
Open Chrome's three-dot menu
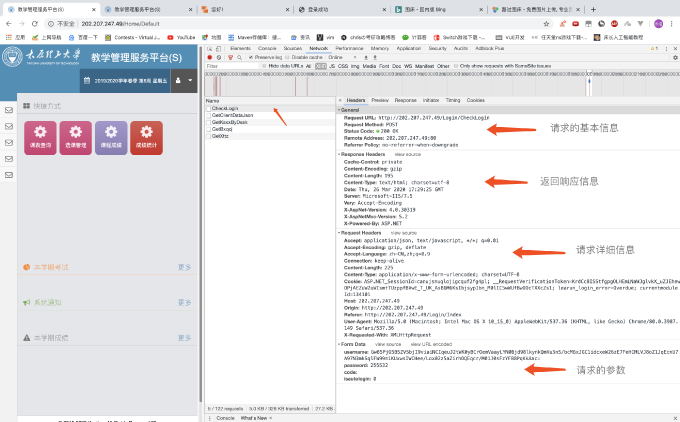(x=672, y=24)
